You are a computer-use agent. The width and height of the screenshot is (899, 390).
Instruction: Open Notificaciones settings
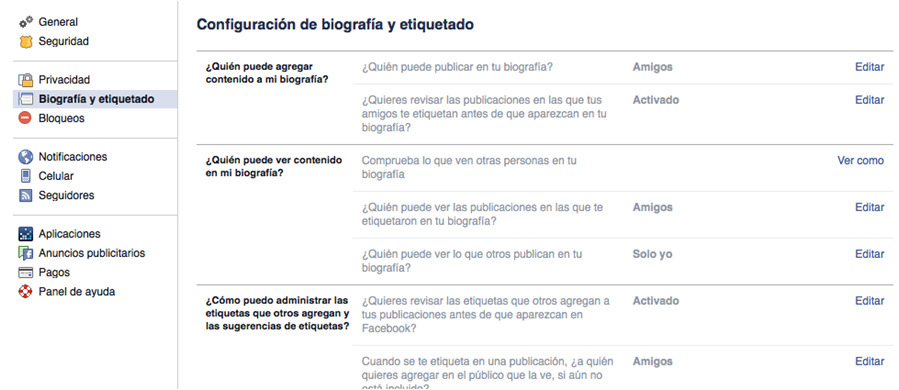73,157
